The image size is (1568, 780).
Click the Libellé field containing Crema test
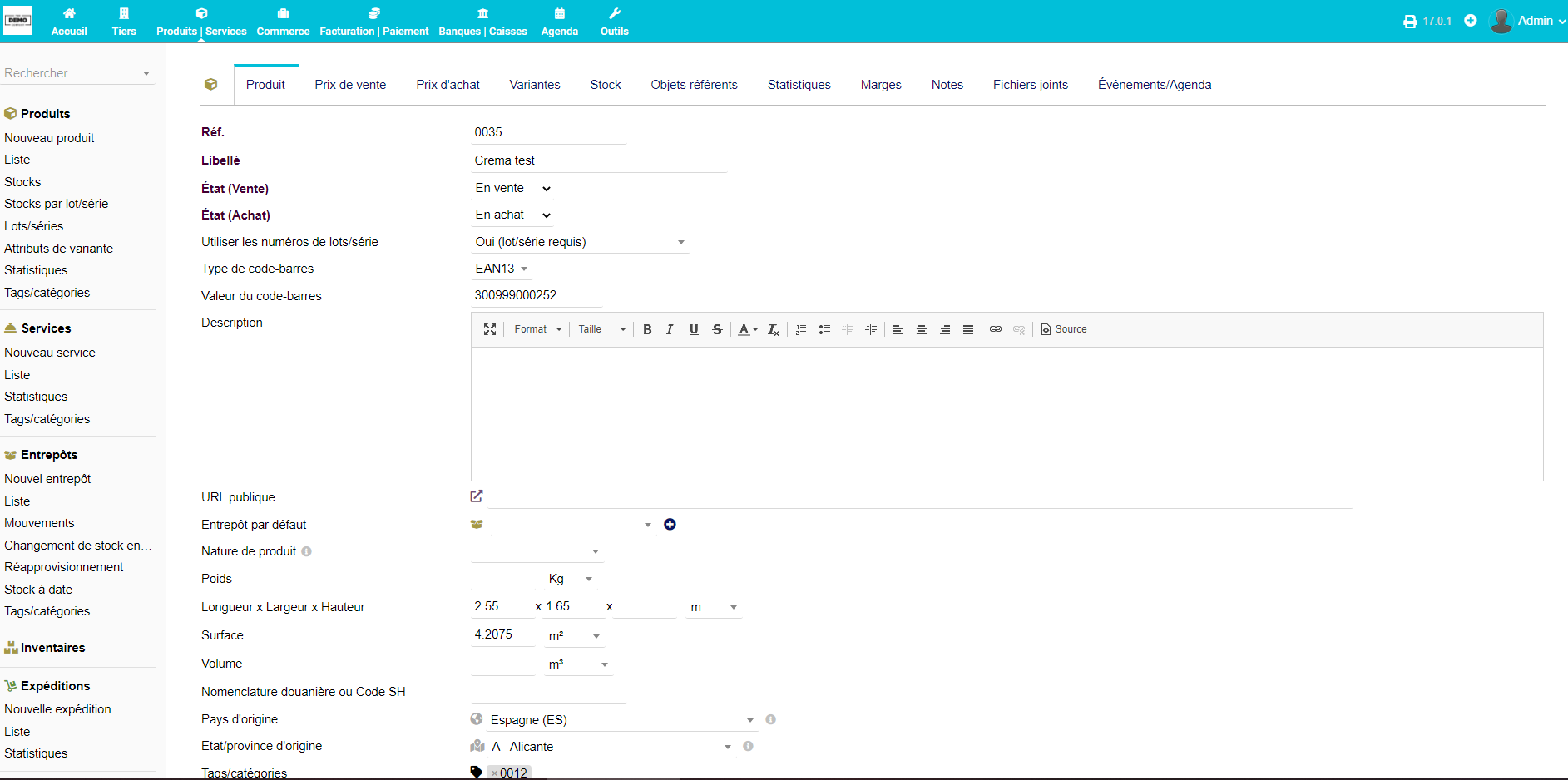(x=598, y=160)
